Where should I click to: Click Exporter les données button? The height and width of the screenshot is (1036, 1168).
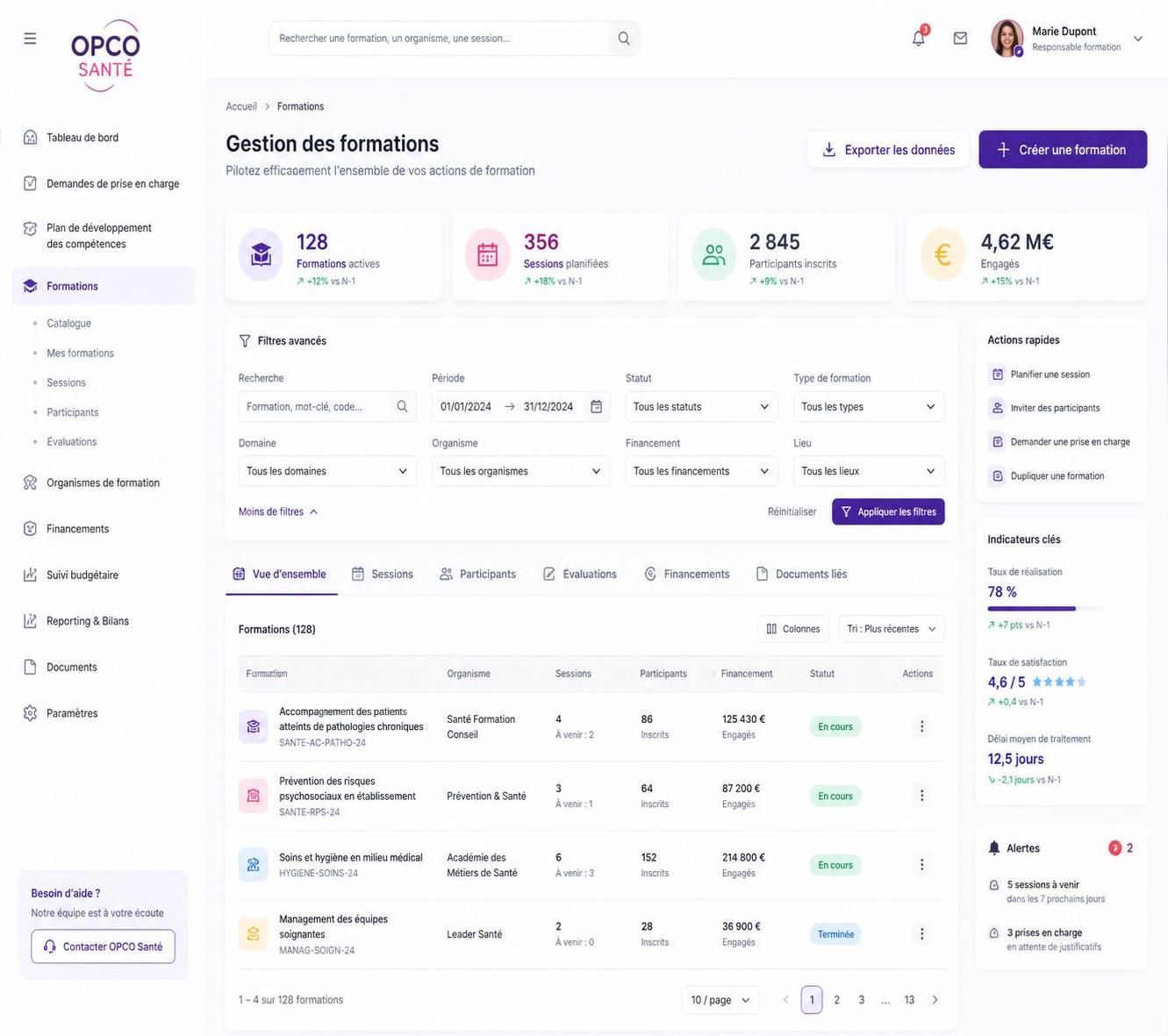[888, 150]
